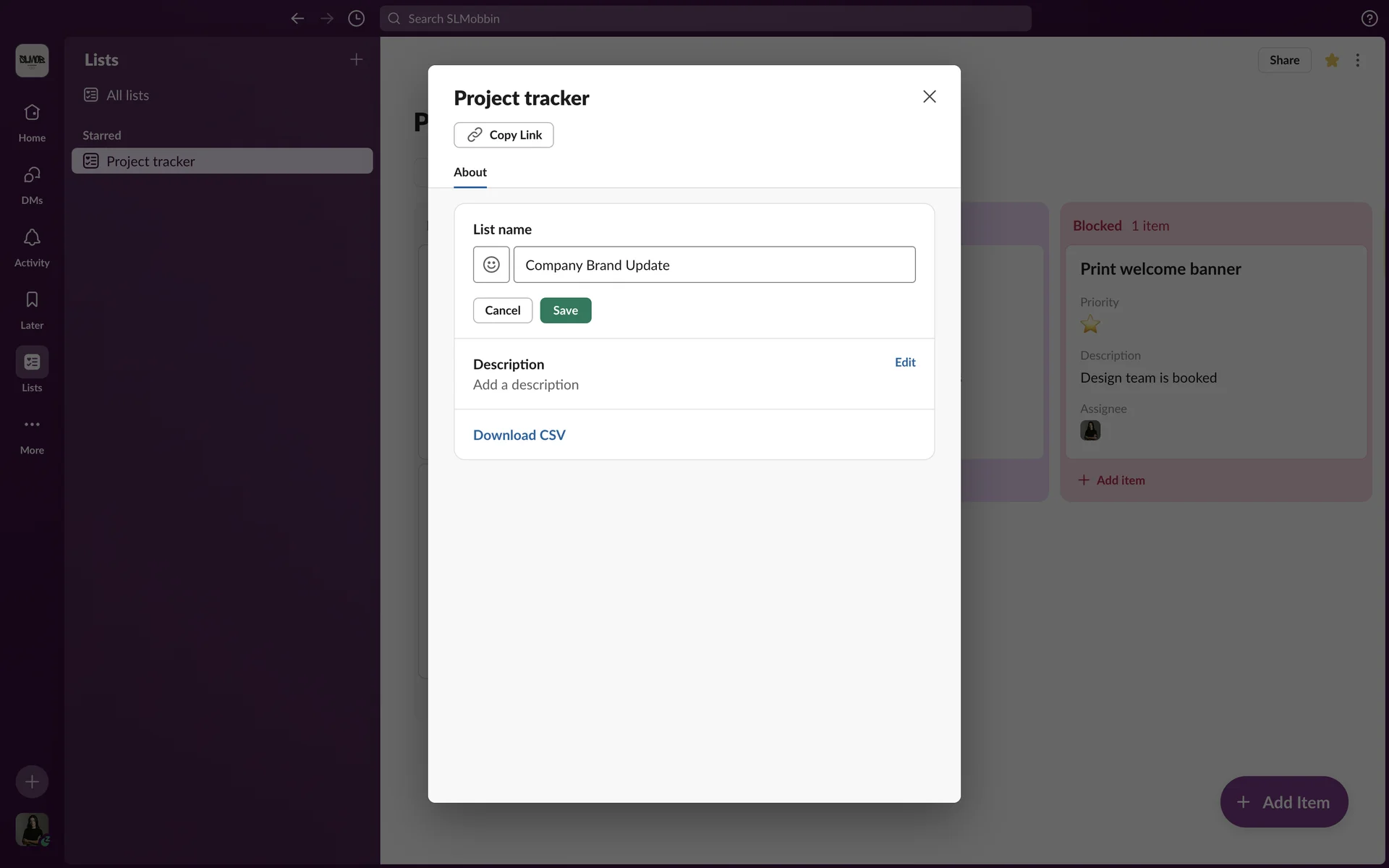The height and width of the screenshot is (868, 1389).
Task: Create a new list with the plus icon
Action: (356, 60)
